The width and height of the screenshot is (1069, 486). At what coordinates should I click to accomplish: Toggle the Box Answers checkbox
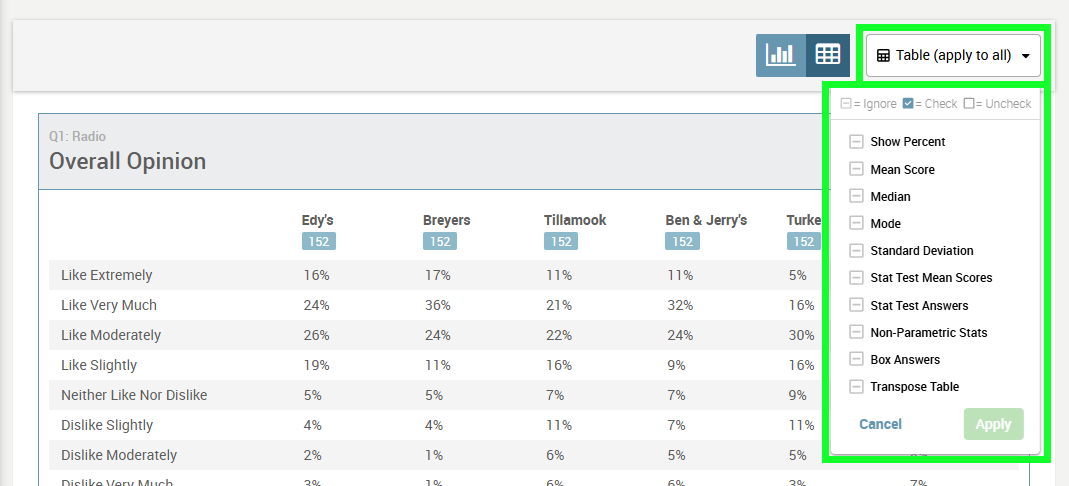coord(856,359)
